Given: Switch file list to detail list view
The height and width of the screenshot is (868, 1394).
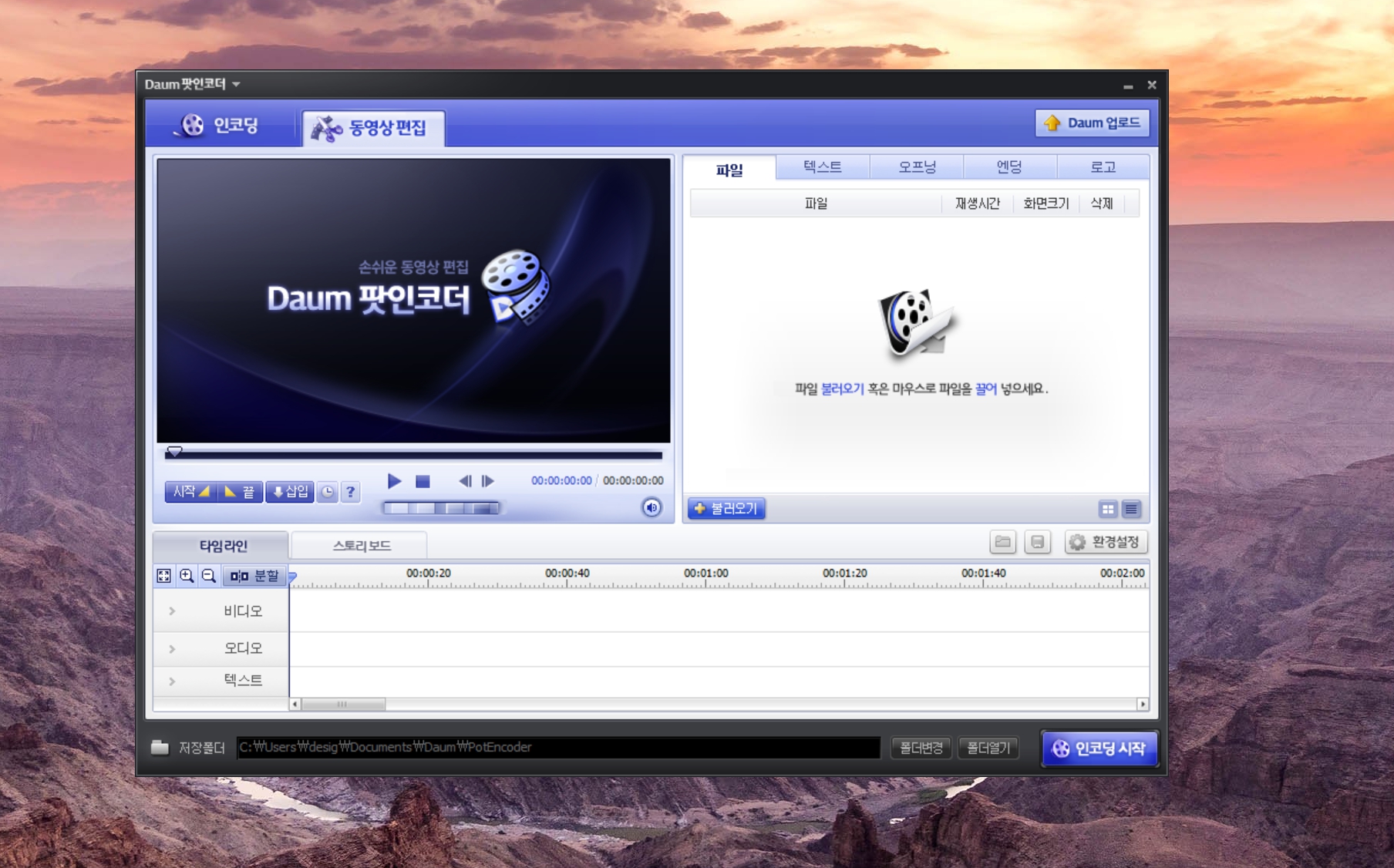Looking at the screenshot, I should pyautogui.click(x=1131, y=509).
